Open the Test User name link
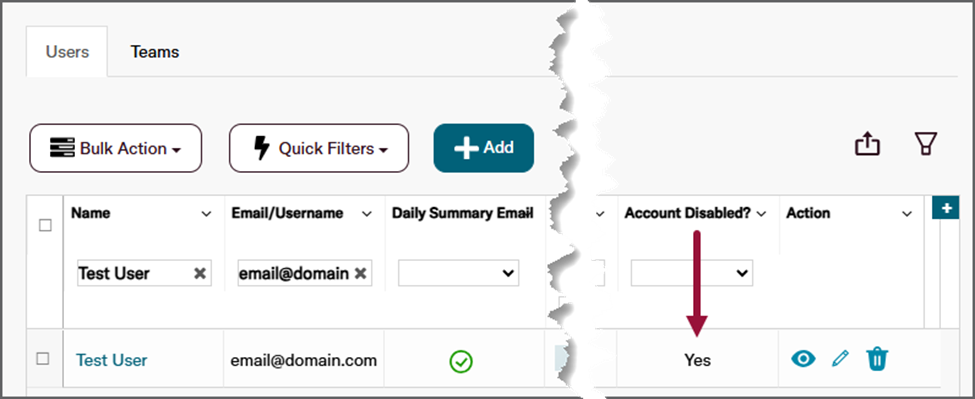This screenshot has height=399, width=975. (x=111, y=360)
